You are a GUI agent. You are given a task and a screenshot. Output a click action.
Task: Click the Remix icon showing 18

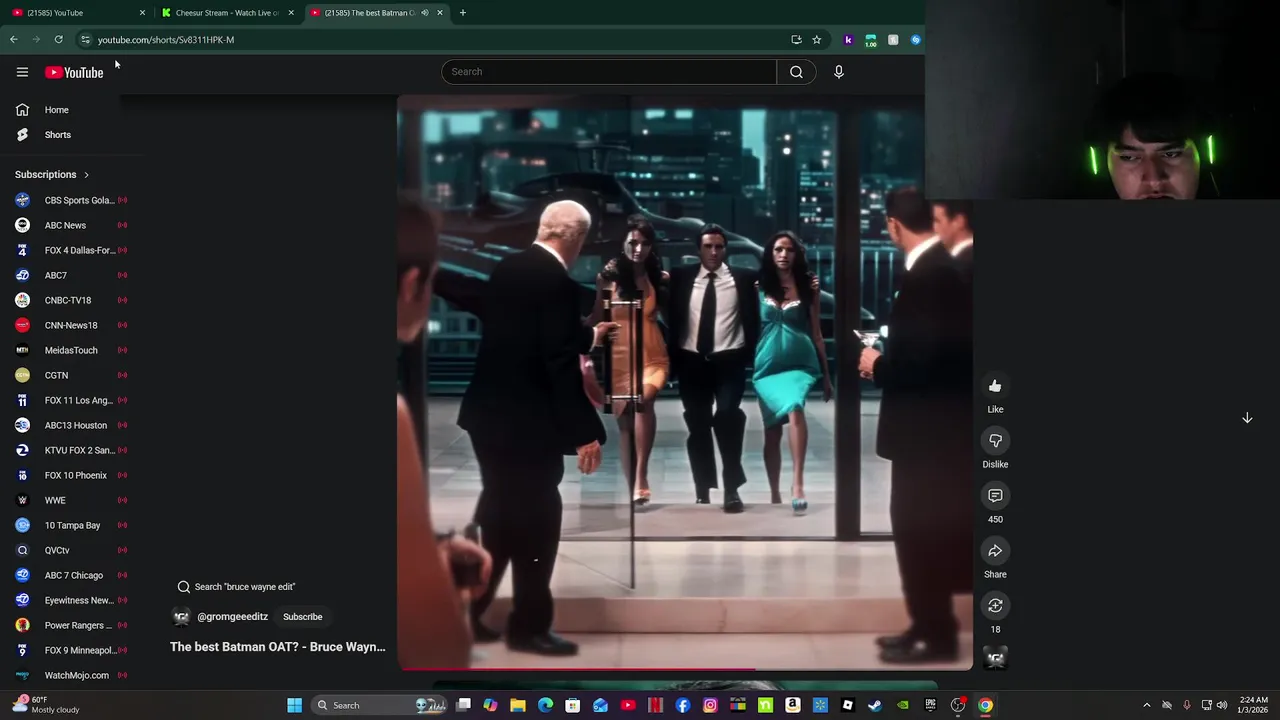point(995,606)
